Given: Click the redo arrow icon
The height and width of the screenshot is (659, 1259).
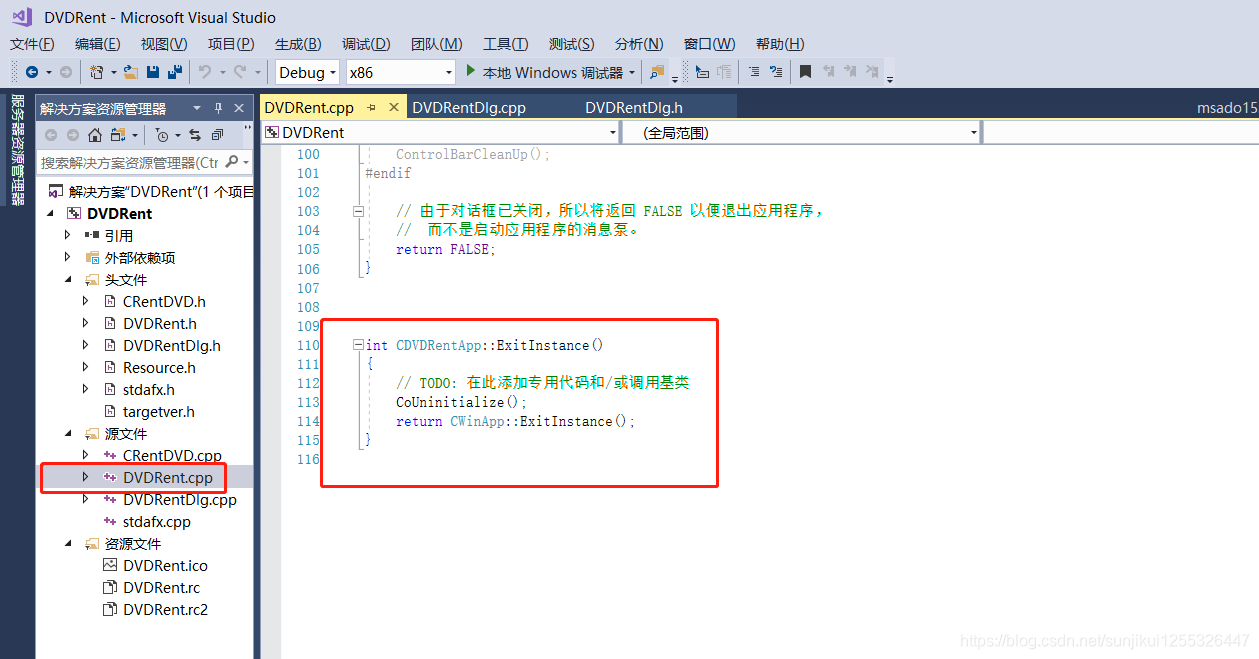Looking at the screenshot, I should point(240,72).
